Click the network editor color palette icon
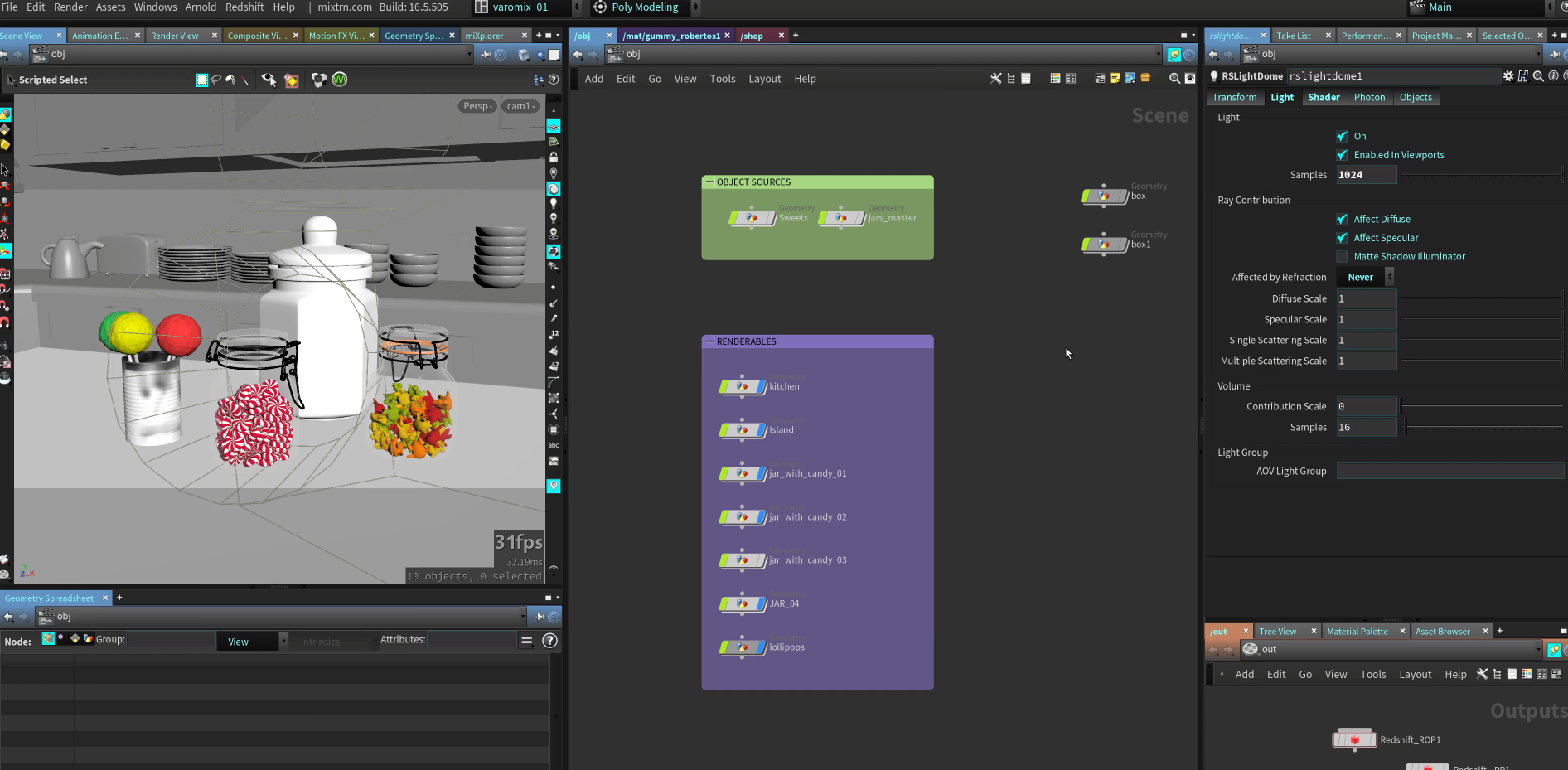1568x770 pixels. [x=1055, y=78]
